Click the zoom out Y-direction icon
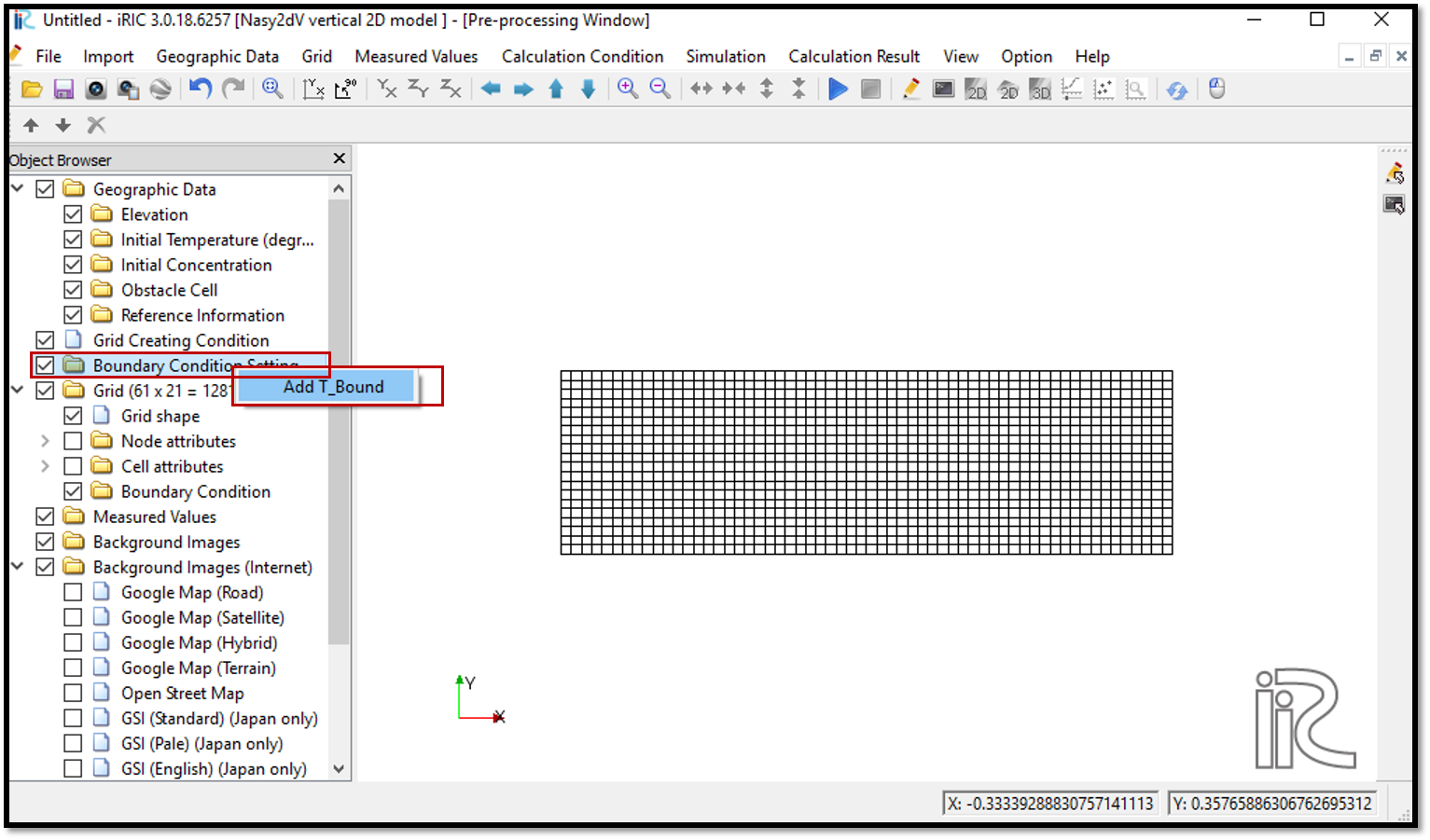The height and width of the screenshot is (840, 1430). click(x=798, y=89)
